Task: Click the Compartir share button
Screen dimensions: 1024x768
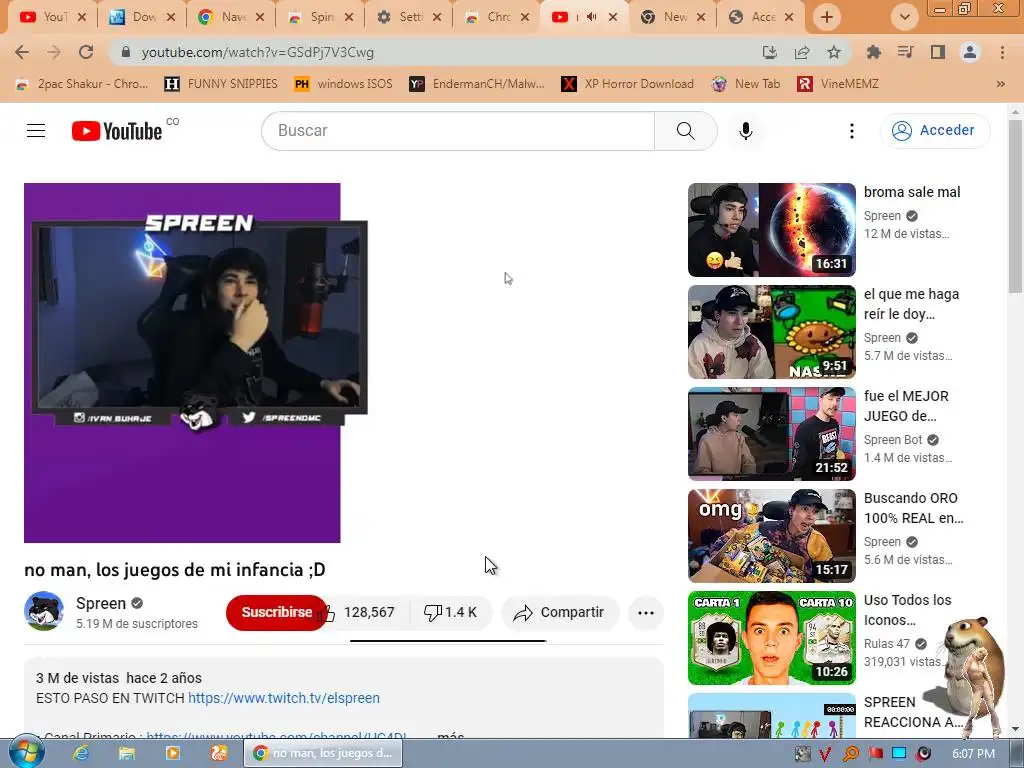Action: tap(560, 613)
